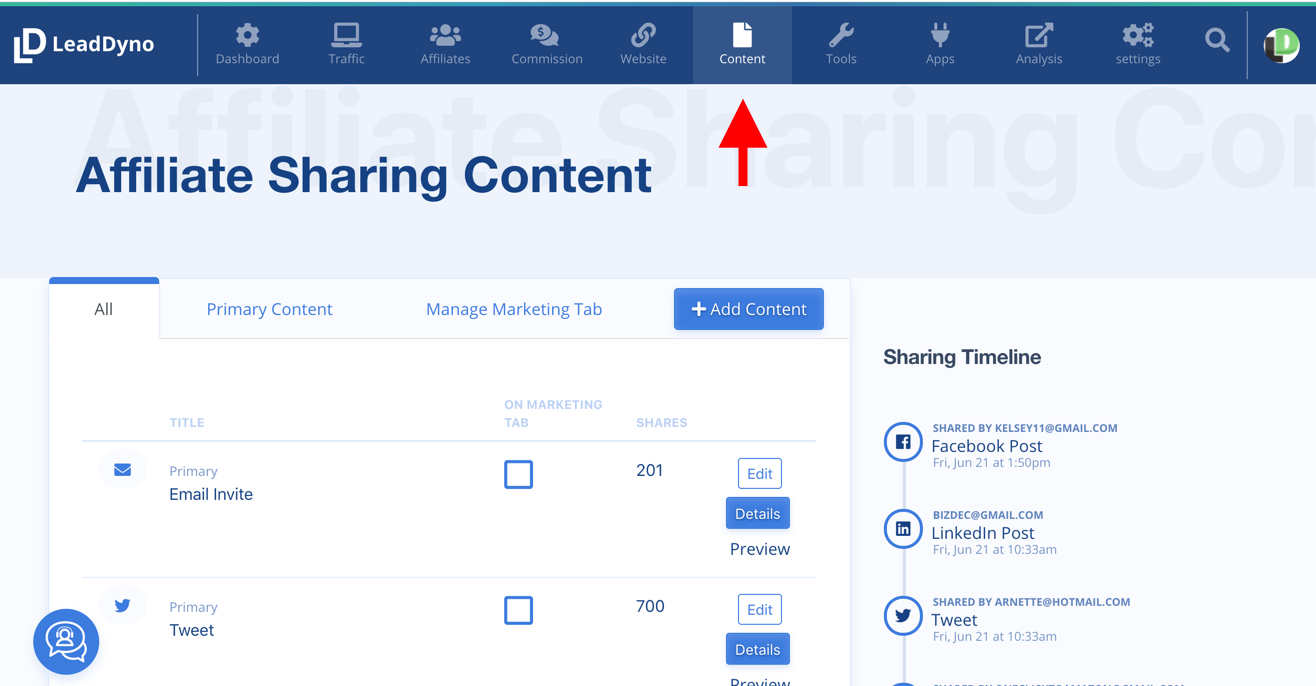Click Fri, Jun 21 at 1:50pm timestamp
This screenshot has height=686, width=1316.
[991, 463]
